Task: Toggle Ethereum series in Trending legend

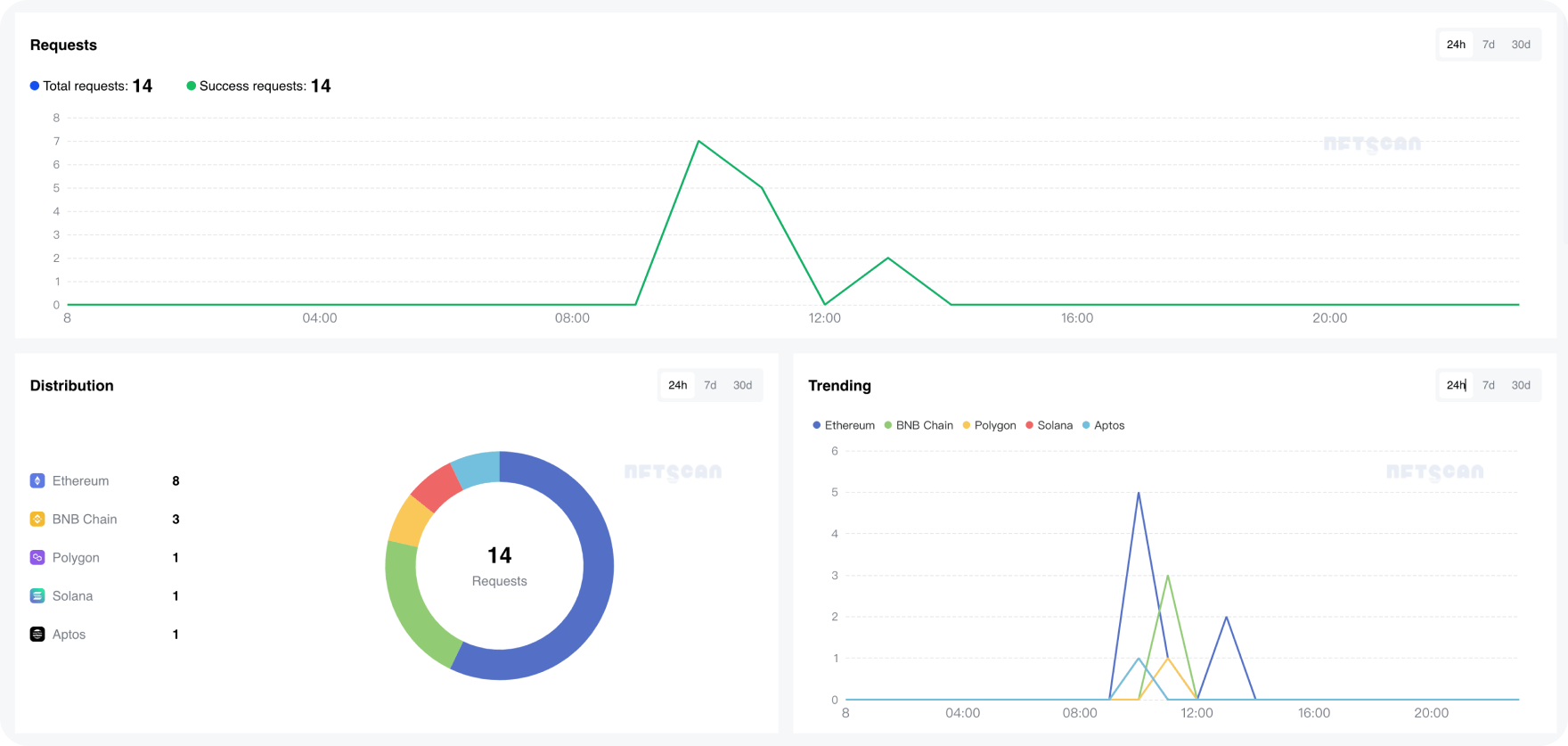Action: (844, 425)
